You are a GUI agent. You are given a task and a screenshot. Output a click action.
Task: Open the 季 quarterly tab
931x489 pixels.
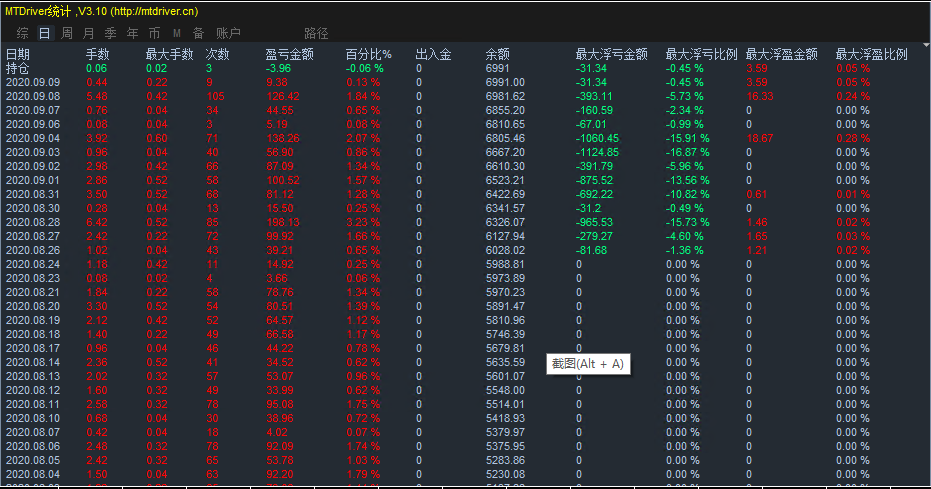coord(110,33)
